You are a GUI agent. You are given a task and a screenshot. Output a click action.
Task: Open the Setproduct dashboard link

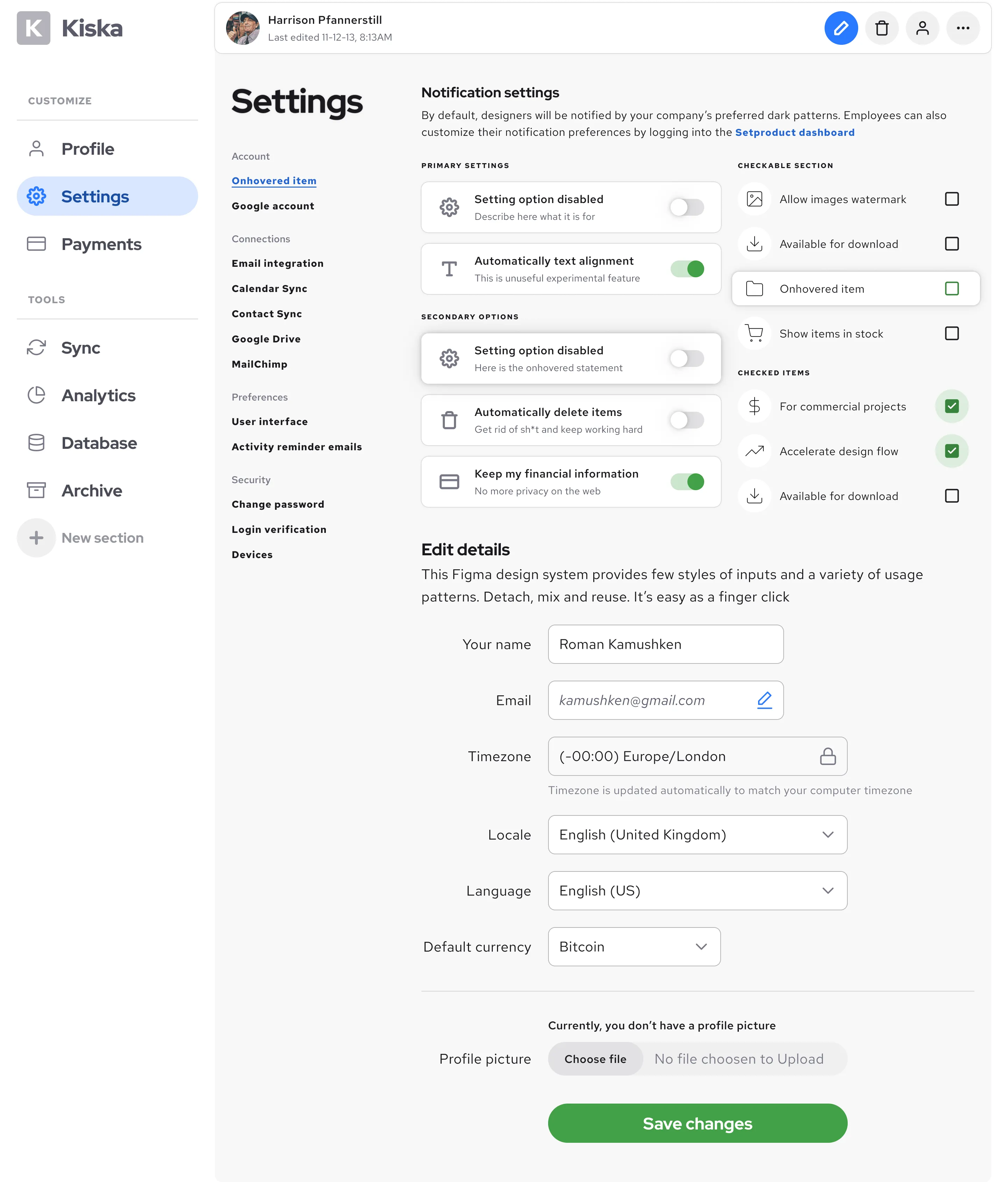pyautogui.click(x=794, y=132)
